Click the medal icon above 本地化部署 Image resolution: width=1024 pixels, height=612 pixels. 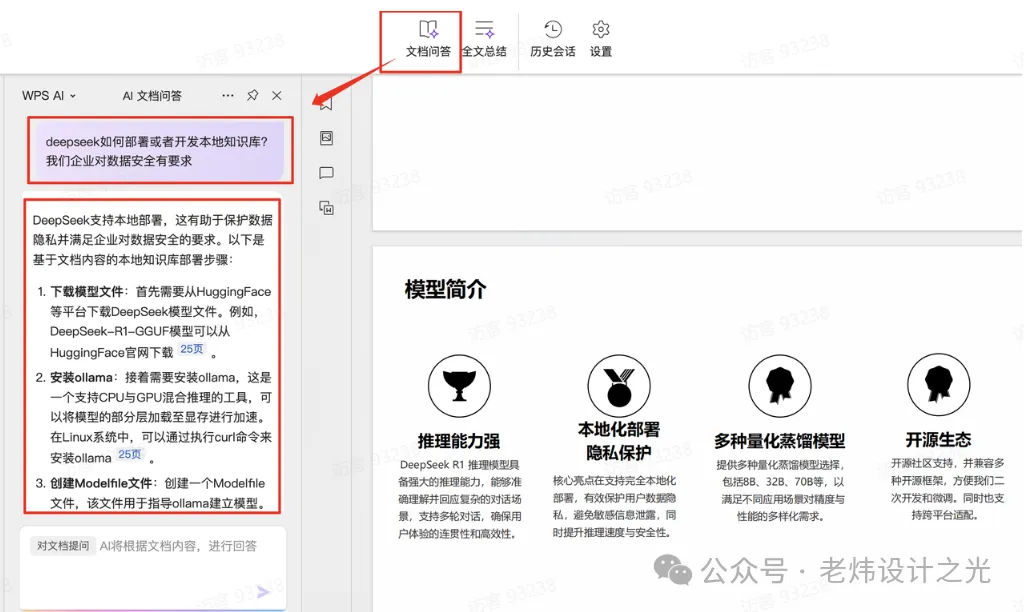pos(618,385)
